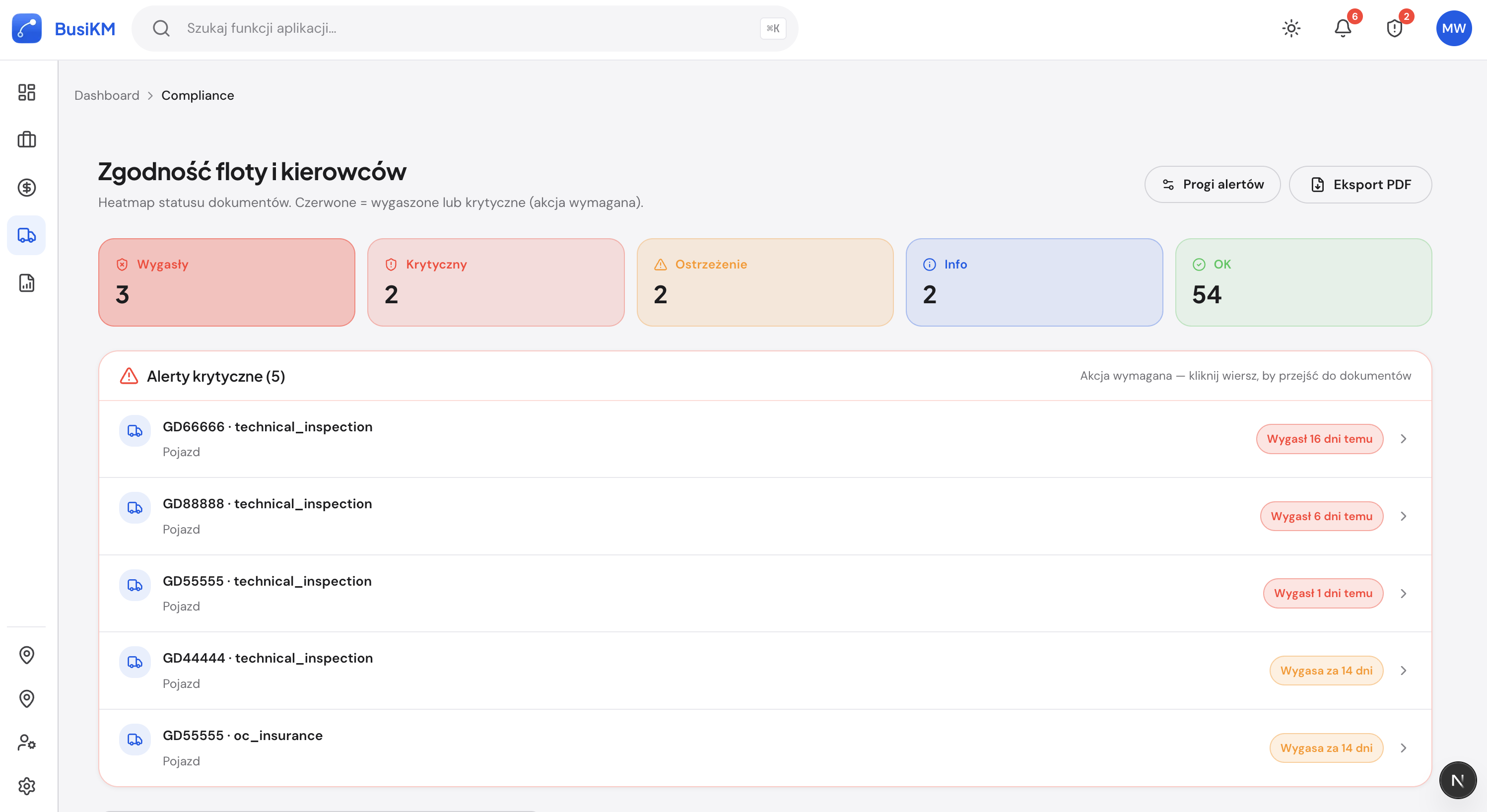Screen dimensions: 1487x812
Task: Open the Next.js dev tools N button
Action: pos(1458,780)
